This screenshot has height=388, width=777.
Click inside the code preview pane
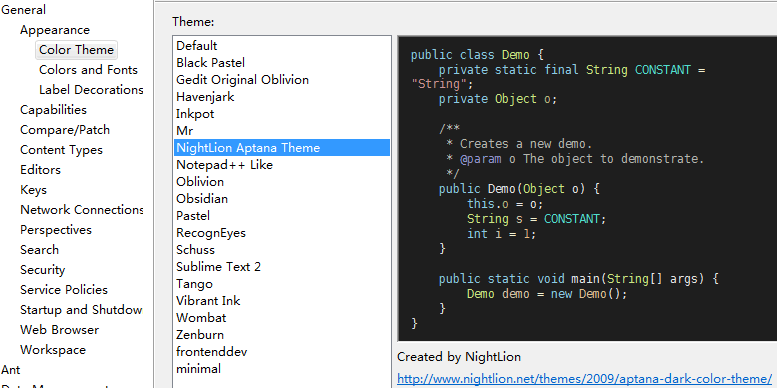[587, 188]
